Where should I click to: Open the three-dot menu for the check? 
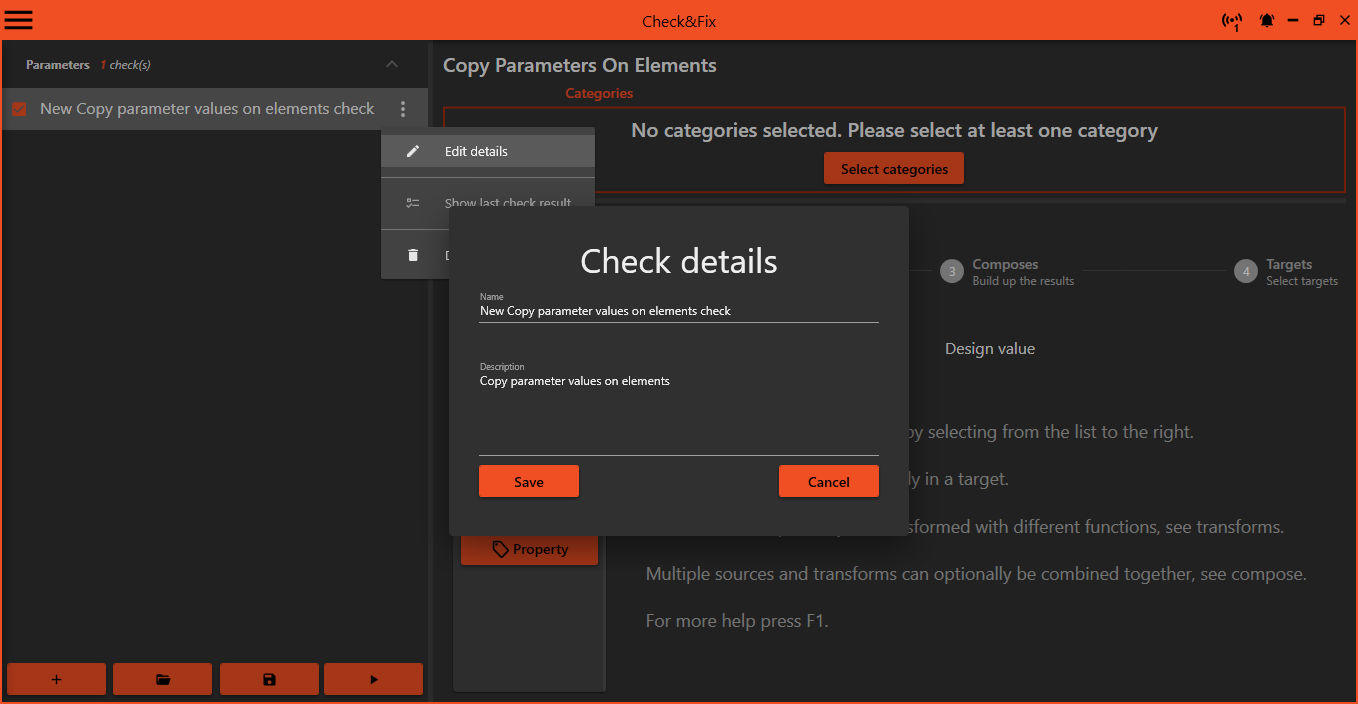click(x=403, y=109)
